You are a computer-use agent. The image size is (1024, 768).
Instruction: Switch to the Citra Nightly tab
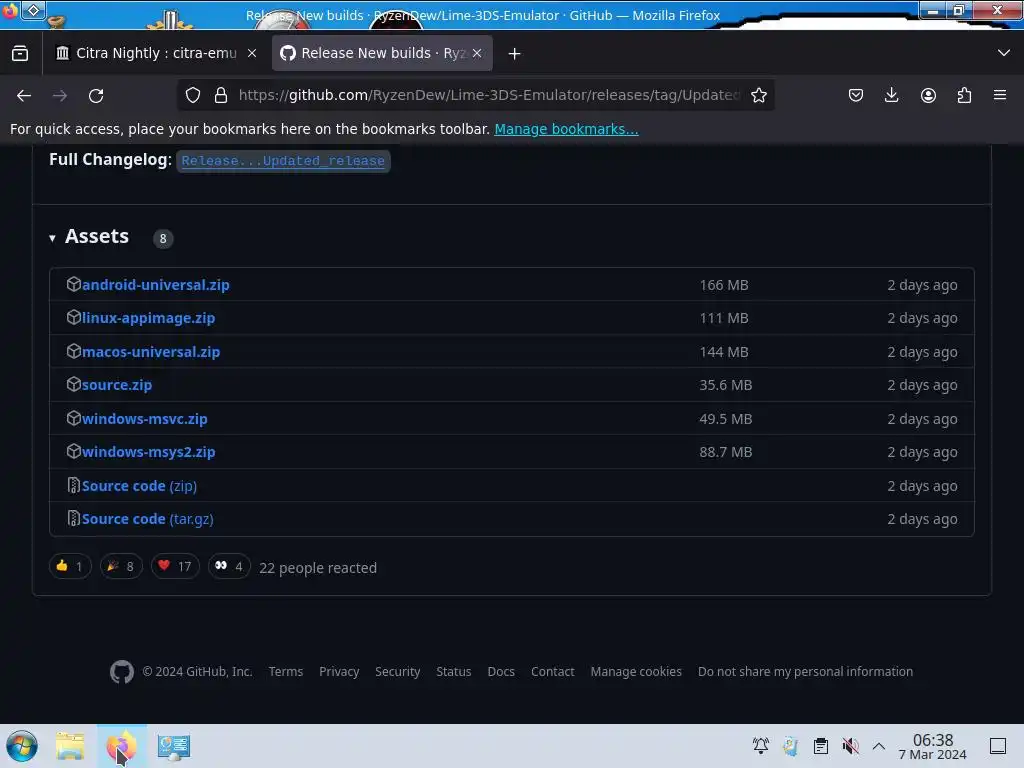click(x=155, y=54)
